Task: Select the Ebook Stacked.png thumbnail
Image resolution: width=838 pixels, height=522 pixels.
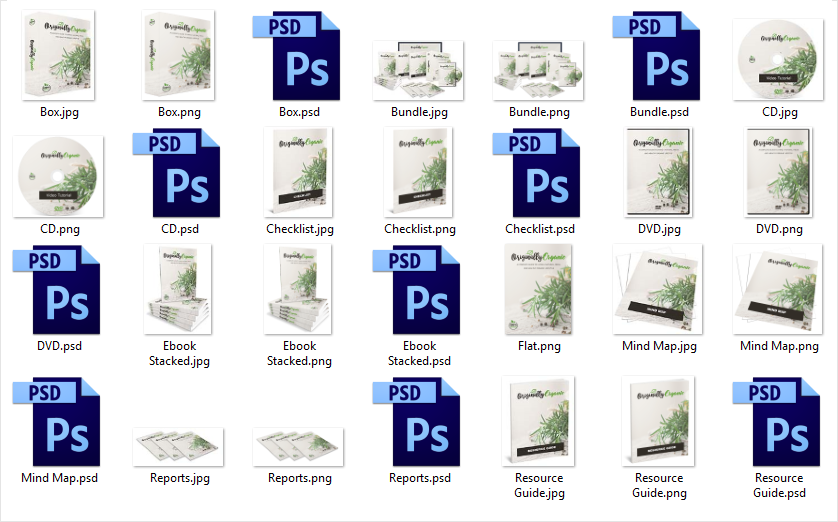Action: click(x=298, y=290)
